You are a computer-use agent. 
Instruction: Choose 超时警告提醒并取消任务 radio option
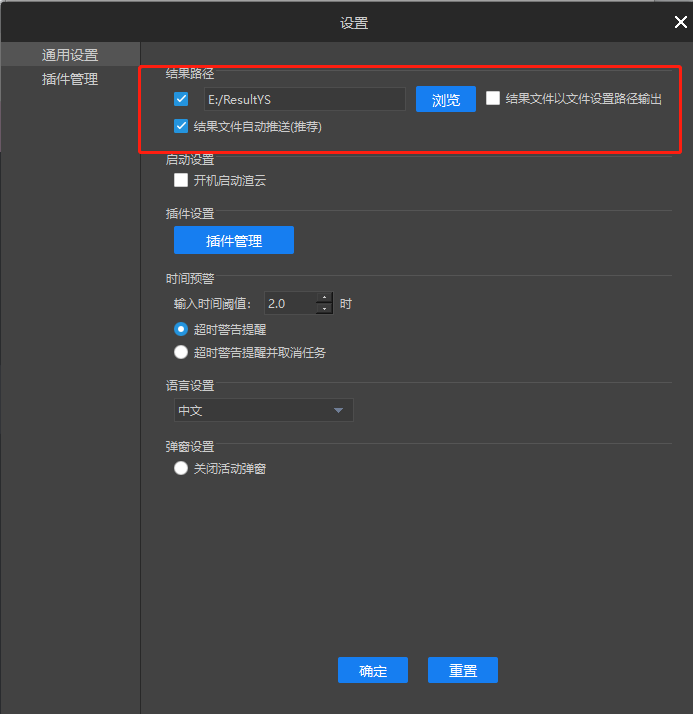[x=181, y=352]
